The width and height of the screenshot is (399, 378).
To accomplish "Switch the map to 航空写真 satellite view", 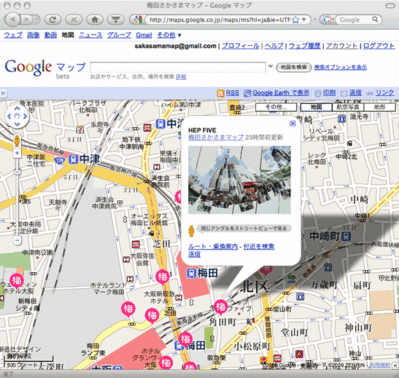I will click(348, 107).
